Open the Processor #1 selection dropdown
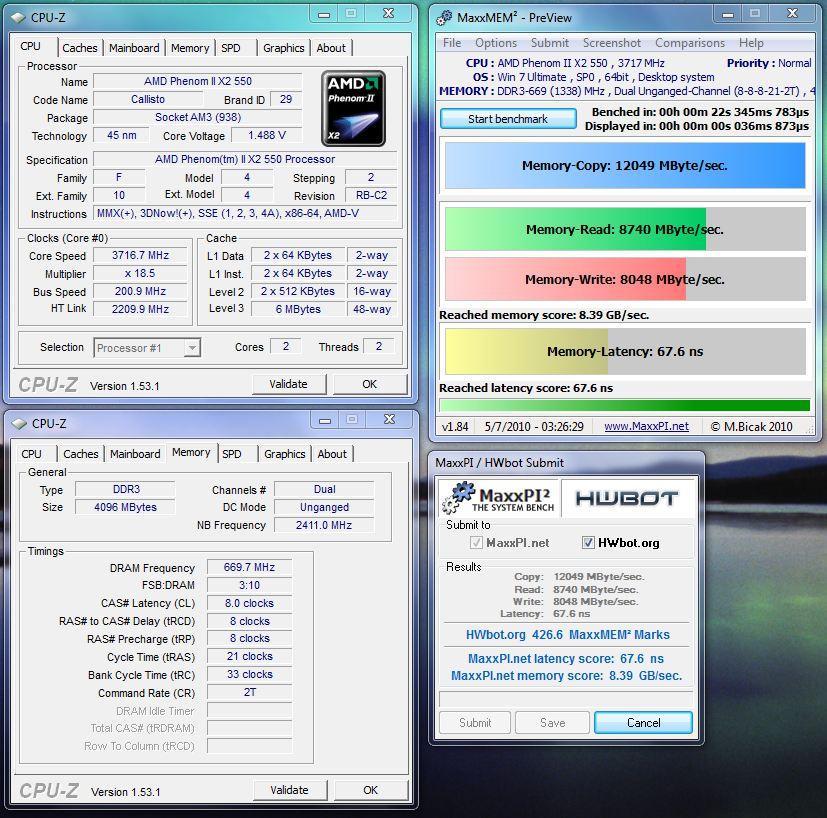 pyautogui.click(x=147, y=348)
